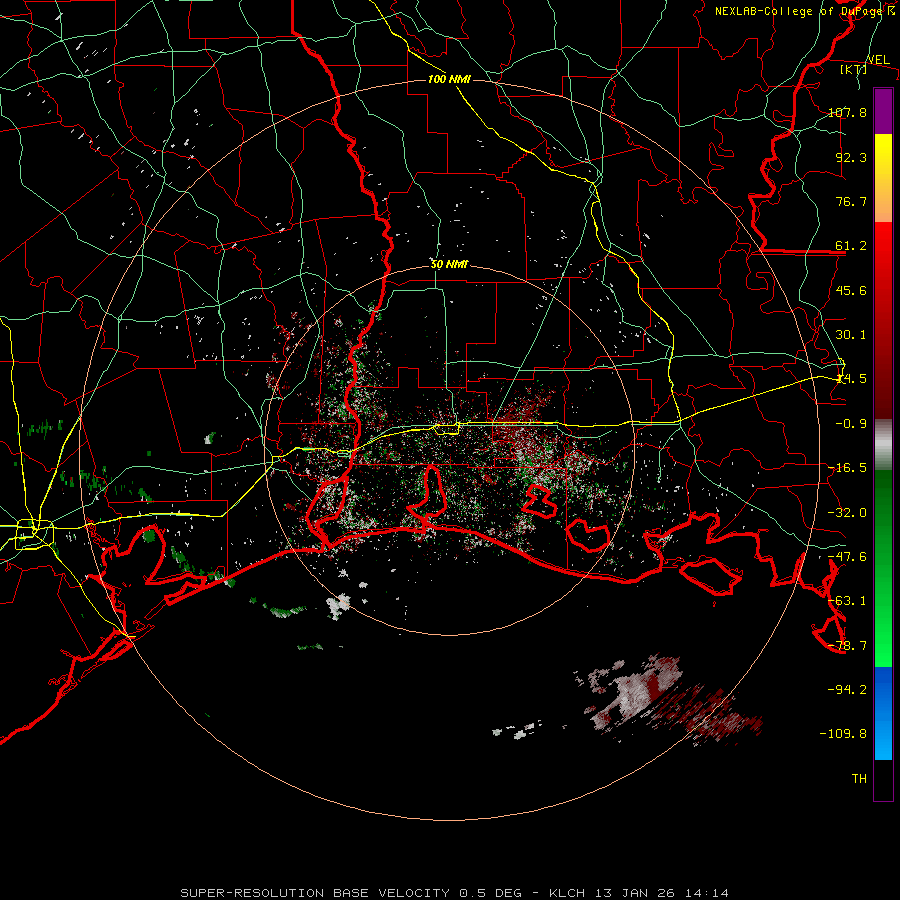The width and height of the screenshot is (900, 900).
Task: Click the -47.6 legend value
Action: (x=847, y=557)
